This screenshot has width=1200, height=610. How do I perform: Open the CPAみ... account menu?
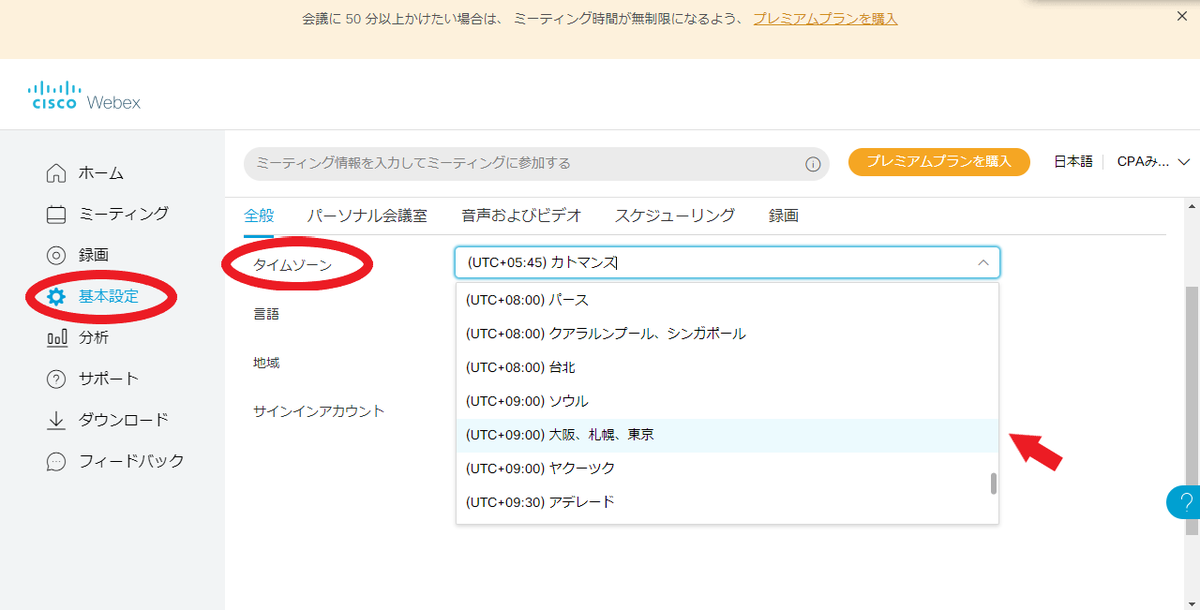[1153, 161]
